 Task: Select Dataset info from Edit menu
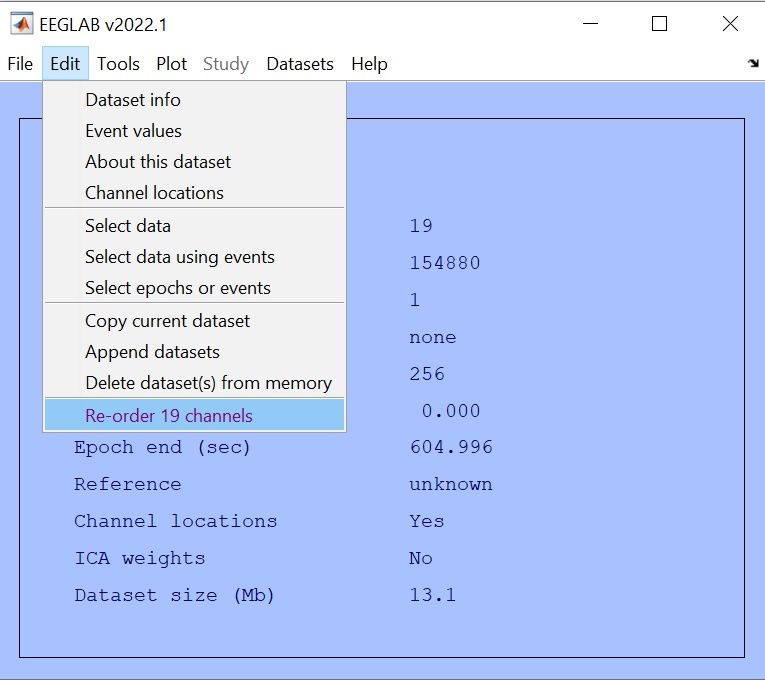coord(195,100)
